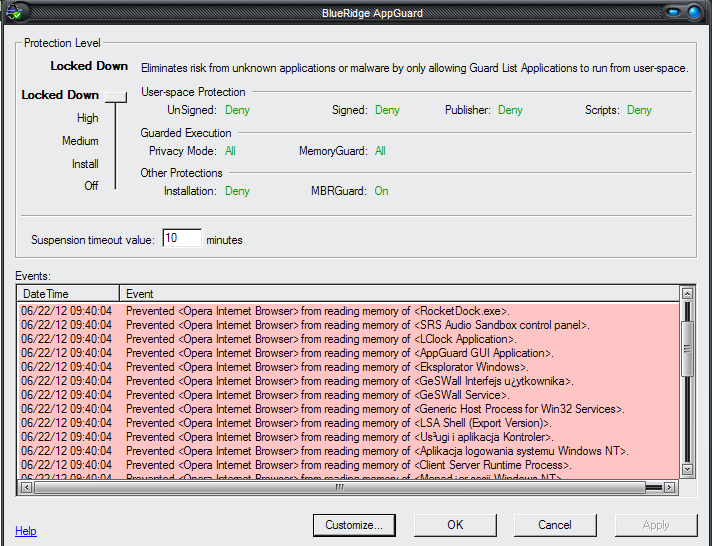This screenshot has height=546, width=712.
Task: Click the Signed Deny value
Action: pyautogui.click(x=387, y=110)
